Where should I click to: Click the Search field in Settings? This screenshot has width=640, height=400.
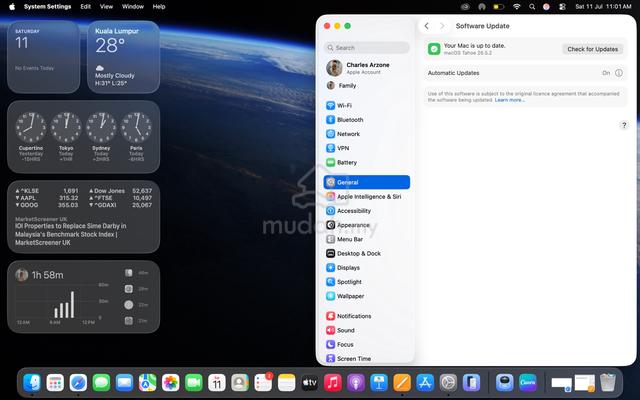(x=367, y=48)
